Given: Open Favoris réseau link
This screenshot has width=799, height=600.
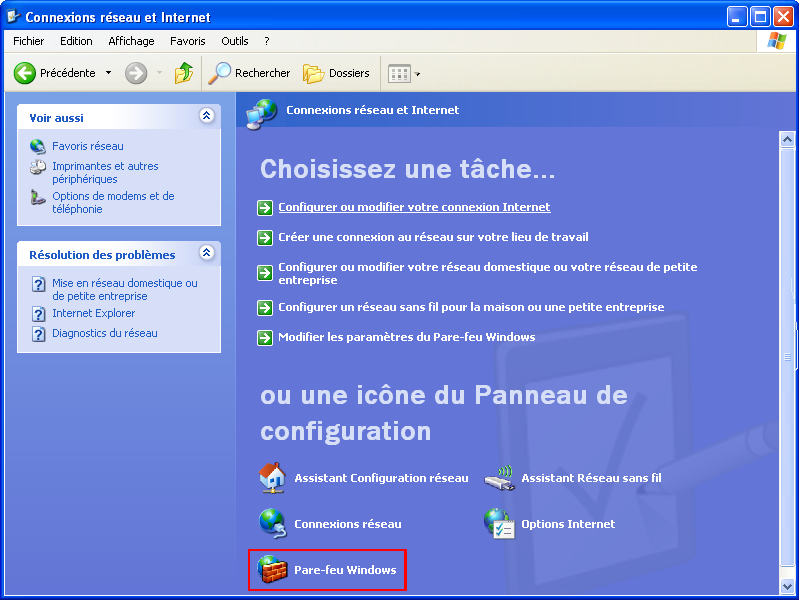Looking at the screenshot, I should click(88, 146).
